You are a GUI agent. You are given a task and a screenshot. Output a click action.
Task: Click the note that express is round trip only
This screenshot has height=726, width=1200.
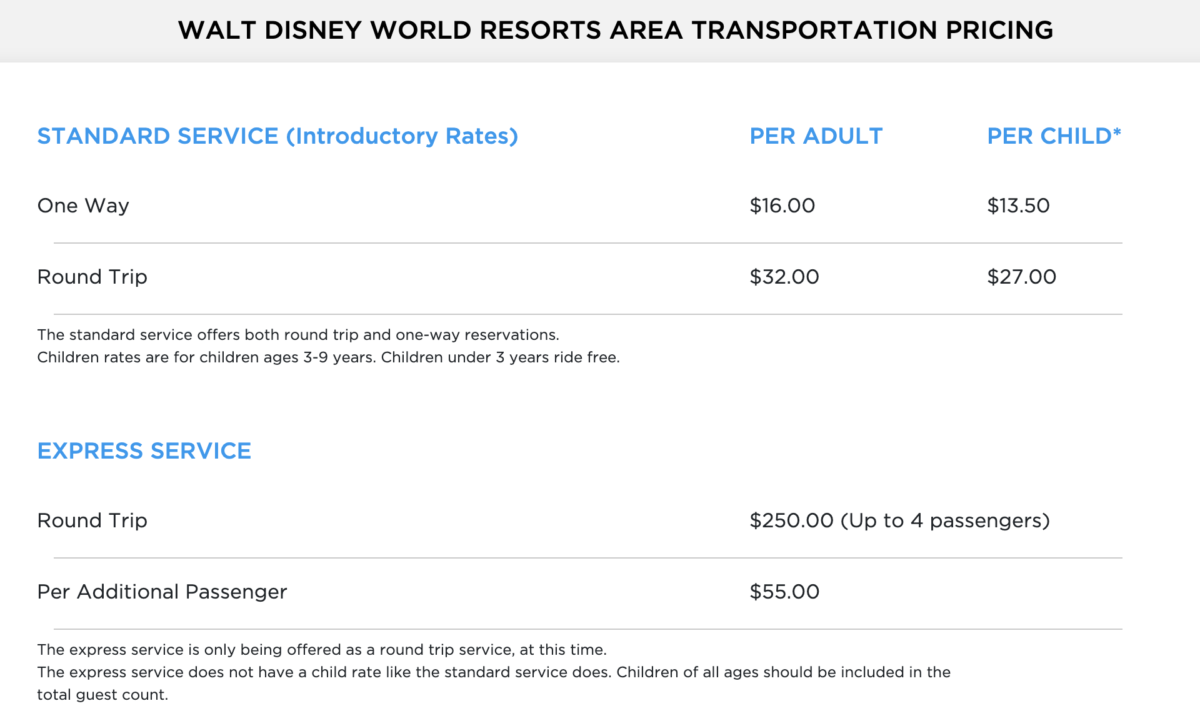point(321,649)
